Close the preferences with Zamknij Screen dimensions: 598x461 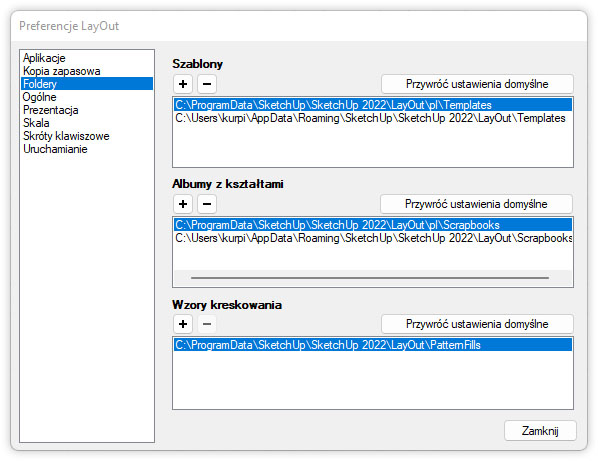pyautogui.click(x=540, y=431)
